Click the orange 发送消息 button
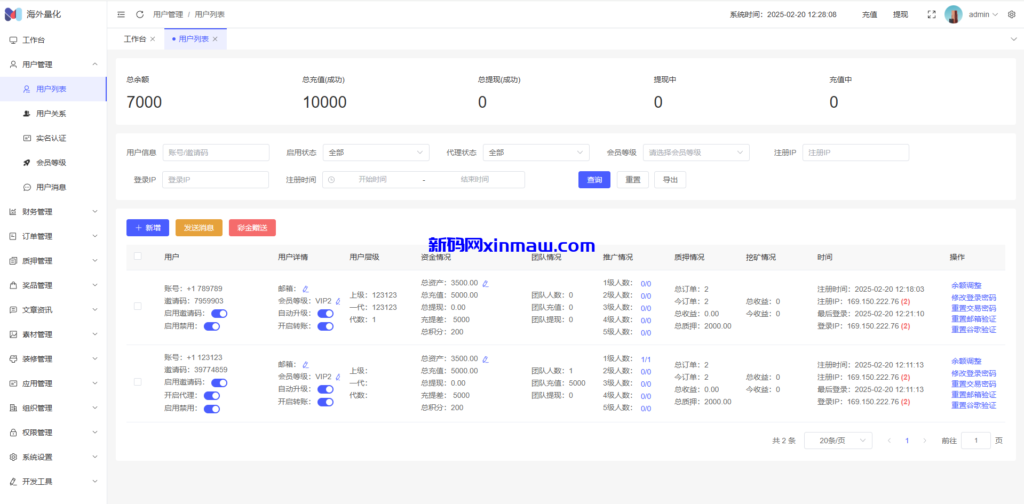 click(x=199, y=228)
